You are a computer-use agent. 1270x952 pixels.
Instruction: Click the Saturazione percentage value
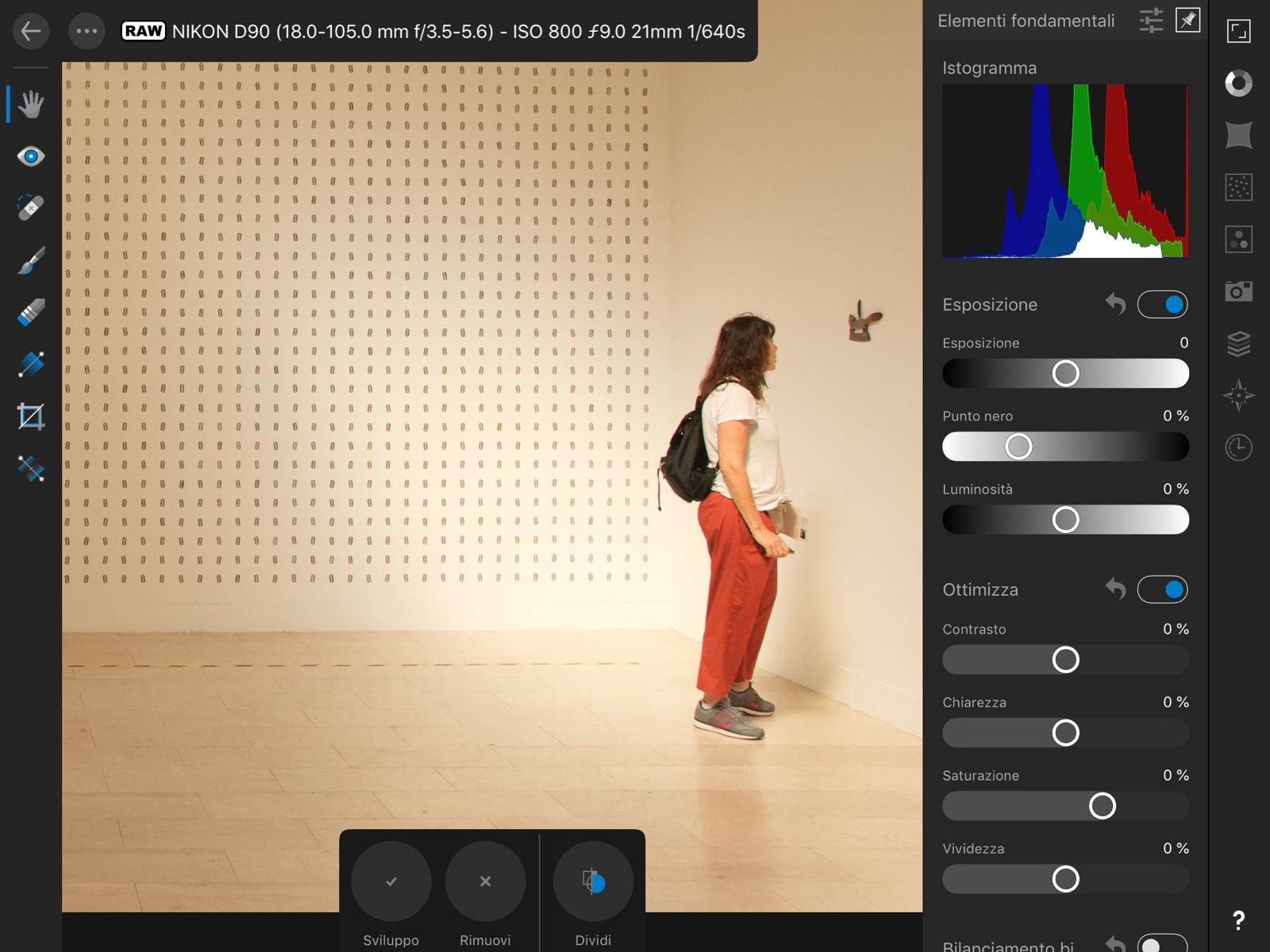[1176, 775]
